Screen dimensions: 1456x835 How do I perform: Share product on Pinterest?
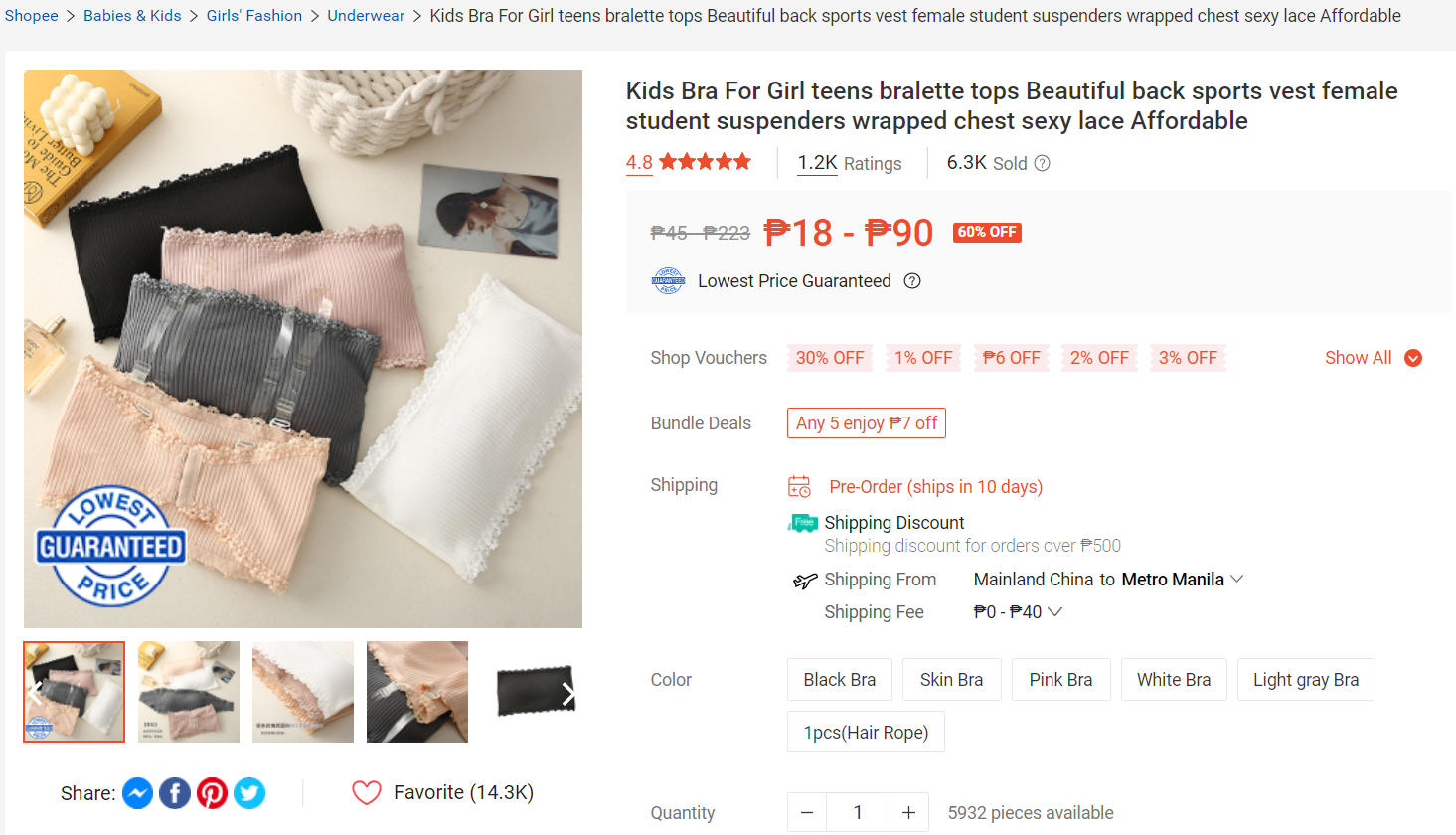(212, 793)
